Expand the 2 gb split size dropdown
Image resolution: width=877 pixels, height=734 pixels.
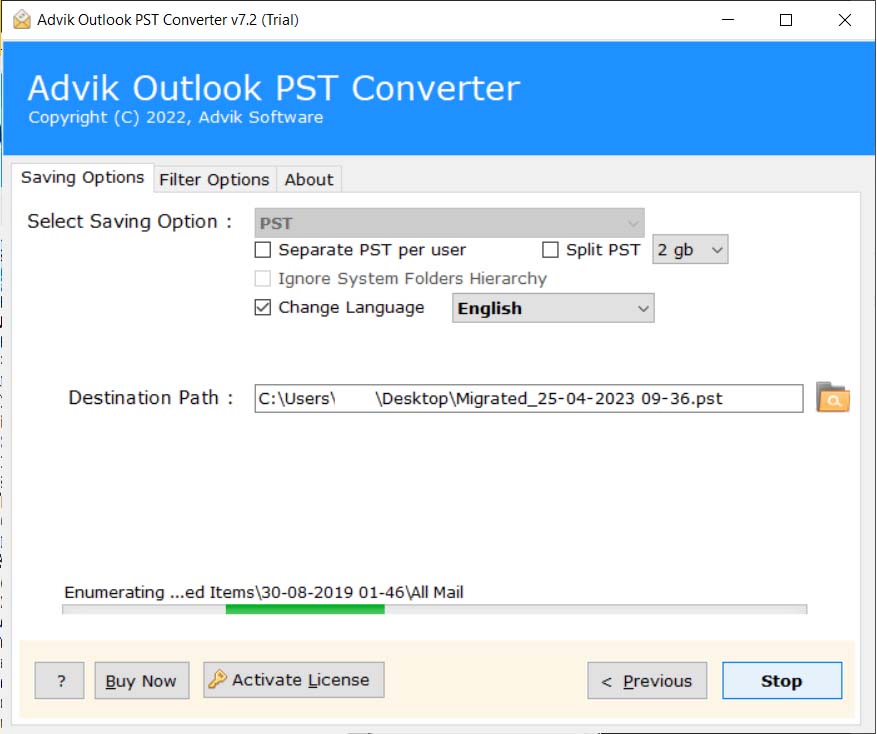click(690, 250)
